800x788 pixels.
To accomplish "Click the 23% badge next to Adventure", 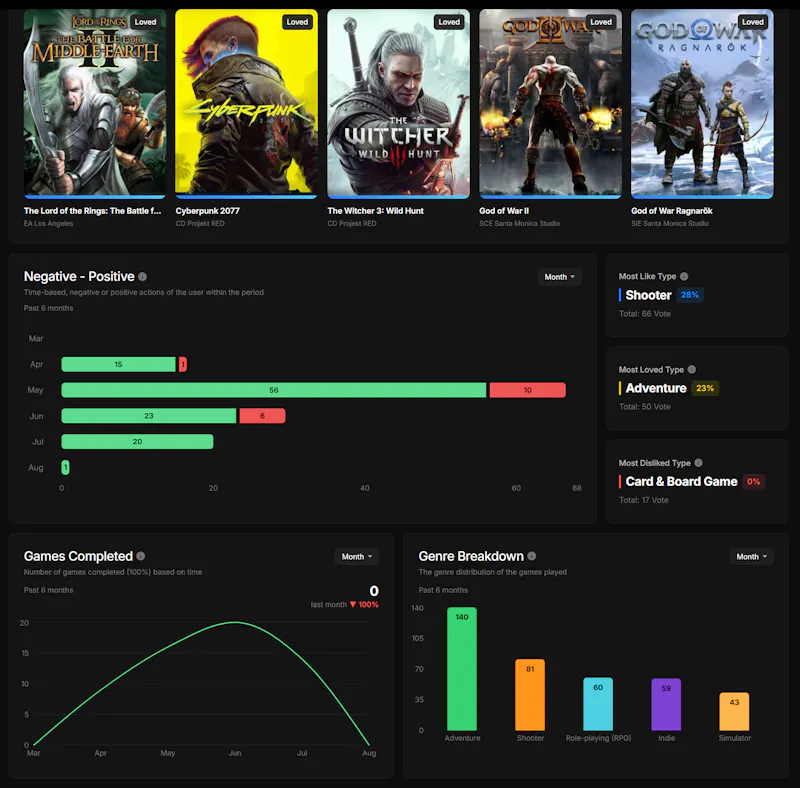I will pos(705,388).
